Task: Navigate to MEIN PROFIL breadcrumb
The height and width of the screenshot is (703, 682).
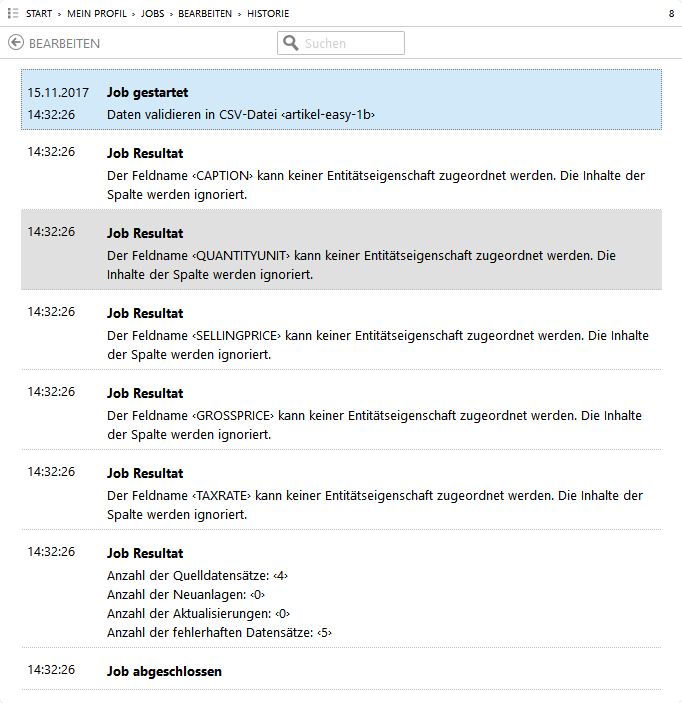Action: [x=96, y=14]
